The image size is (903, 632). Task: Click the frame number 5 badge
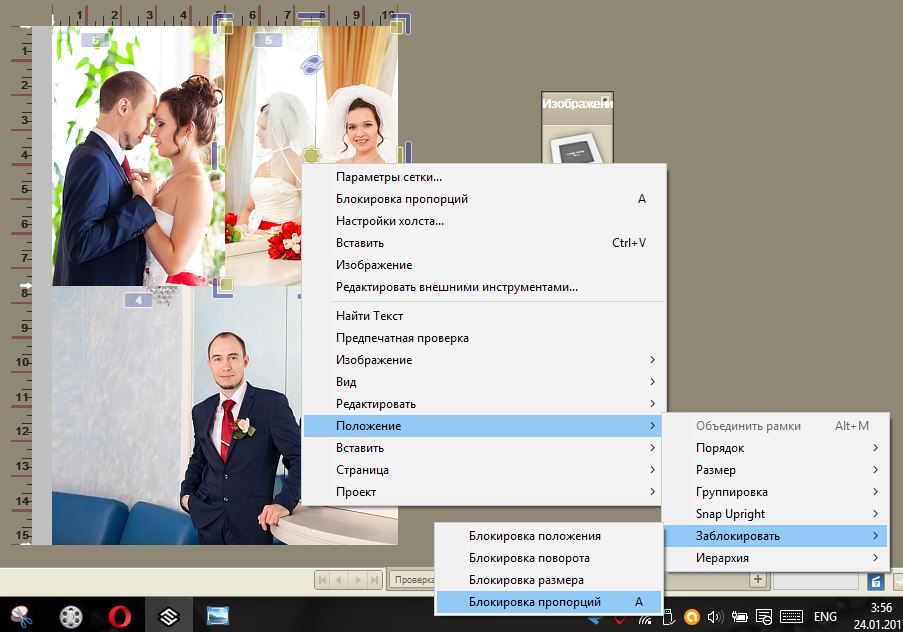point(268,40)
